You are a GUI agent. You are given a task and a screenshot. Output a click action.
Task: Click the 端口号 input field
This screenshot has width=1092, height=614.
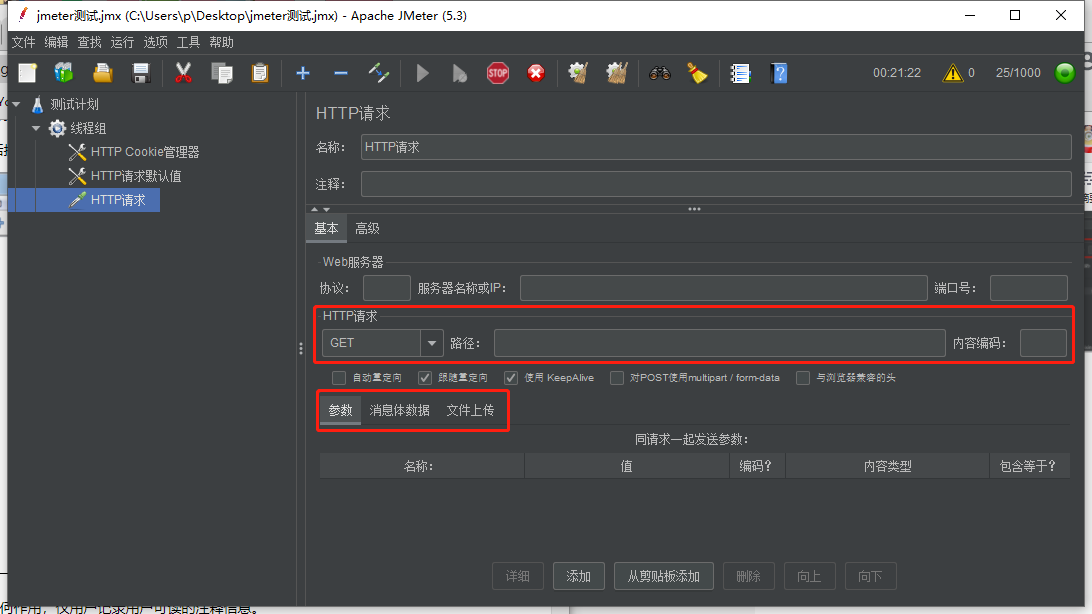point(1029,288)
